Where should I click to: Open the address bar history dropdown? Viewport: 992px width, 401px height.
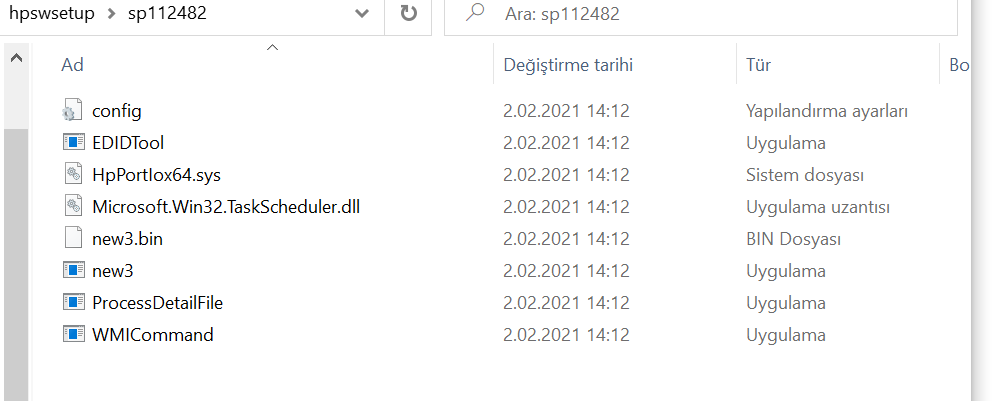[362, 13]
